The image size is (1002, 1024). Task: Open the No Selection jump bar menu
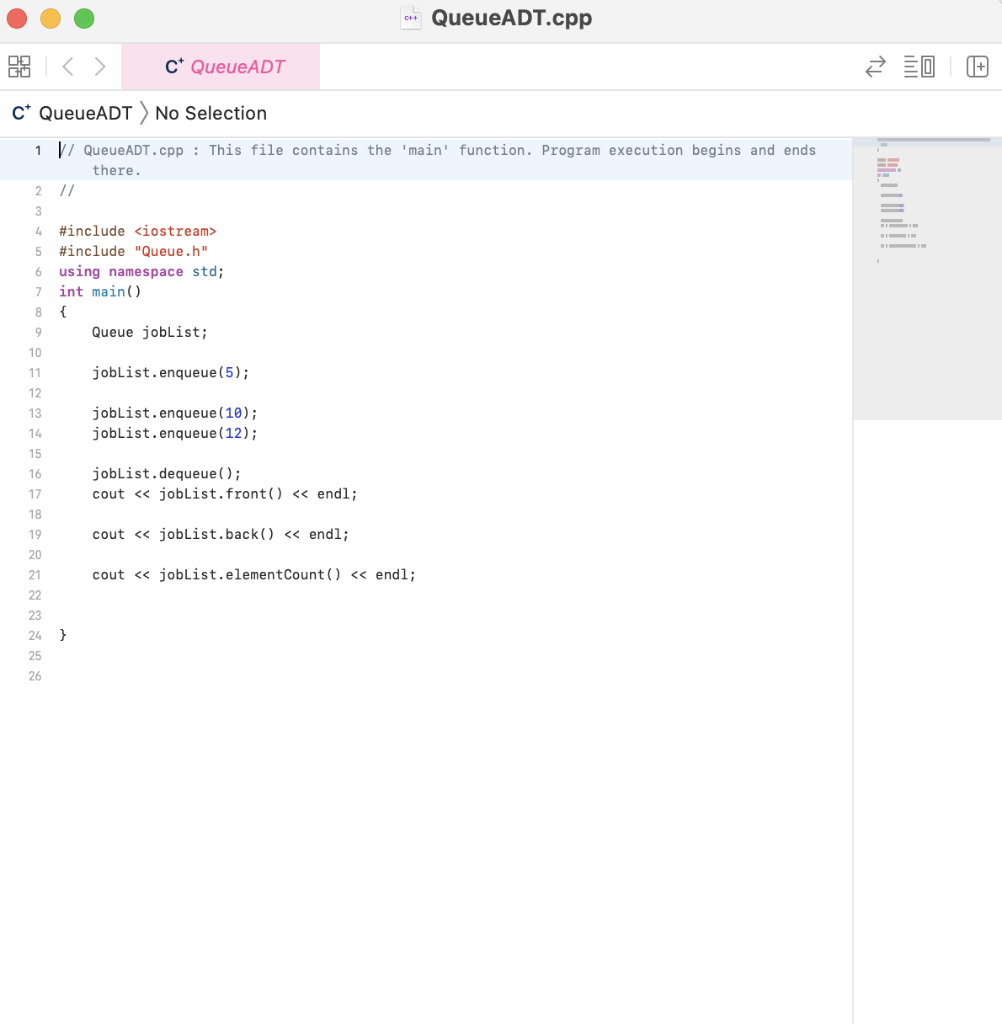tap(211, 113)
